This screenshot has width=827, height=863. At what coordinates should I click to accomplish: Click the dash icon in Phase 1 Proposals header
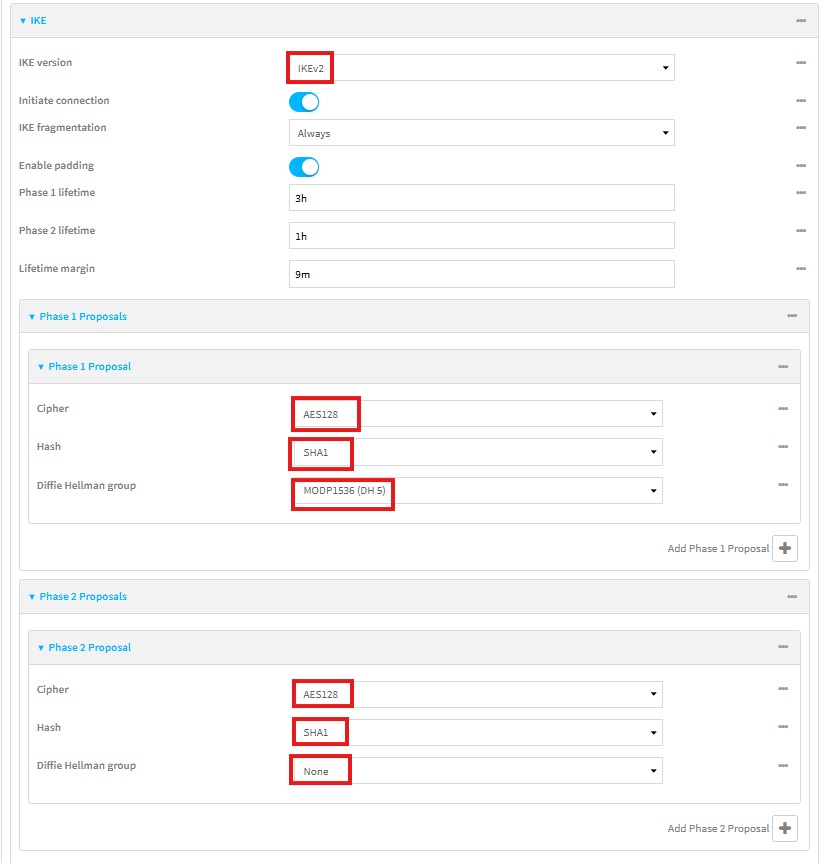(x=792, y=316)
